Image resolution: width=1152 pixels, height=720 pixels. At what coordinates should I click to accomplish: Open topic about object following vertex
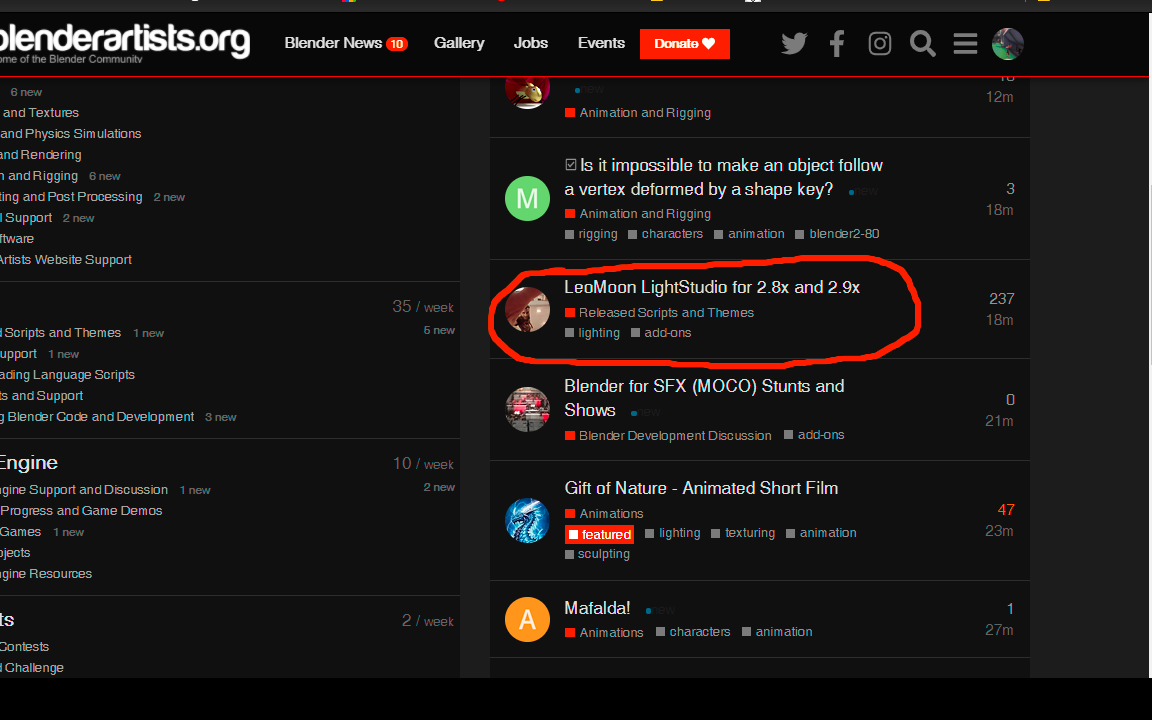click(x=723, y=177)
